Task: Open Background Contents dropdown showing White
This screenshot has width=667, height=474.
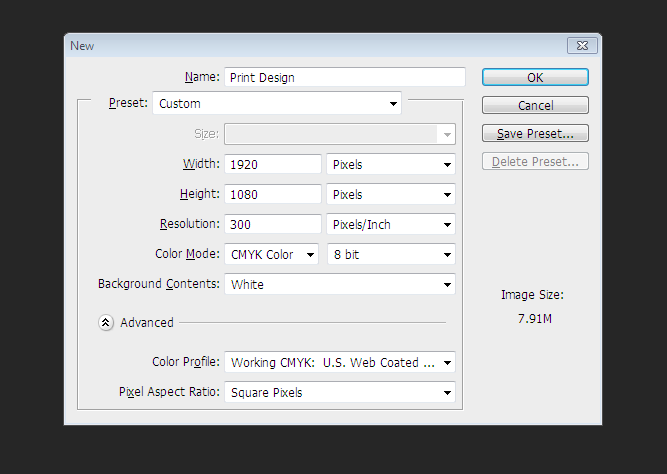Action: pos(339,284)
